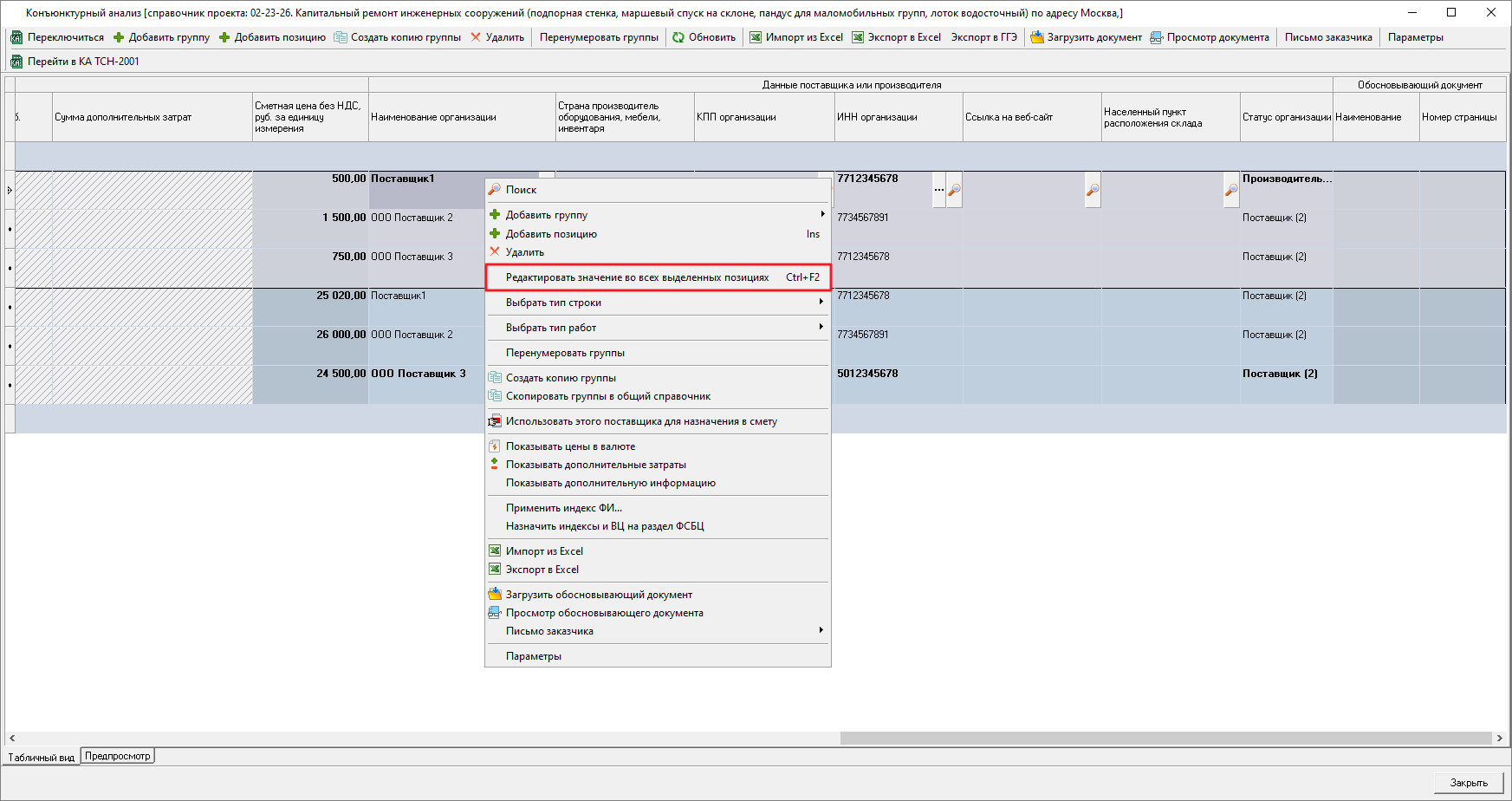The width and height of the screenshot is (1512, 801).
Task: Click the green plus Добавить группу toolbar icon
Action: click(120, 37)
